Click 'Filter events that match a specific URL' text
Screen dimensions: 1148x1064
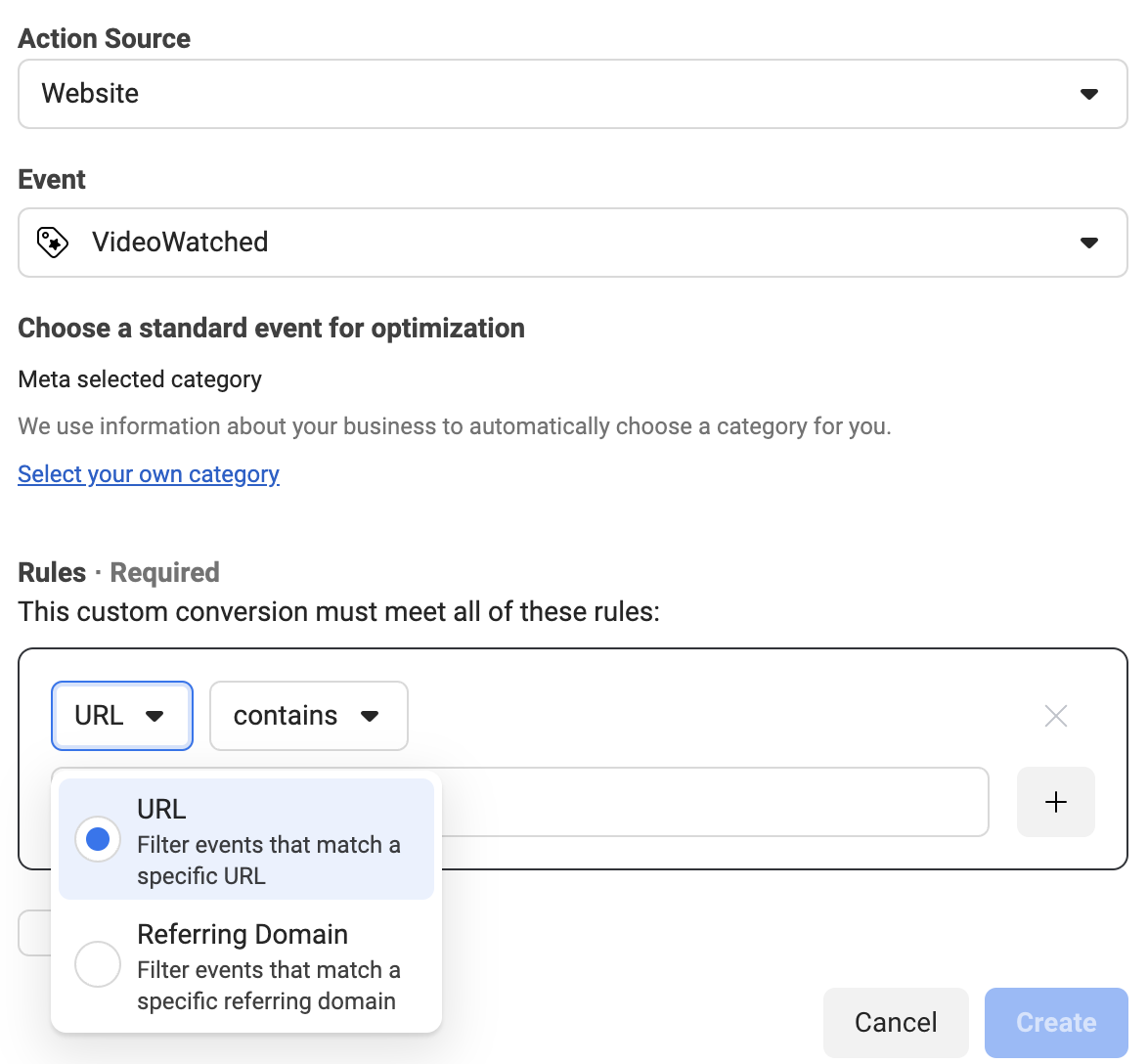click(x=269, y=861)
